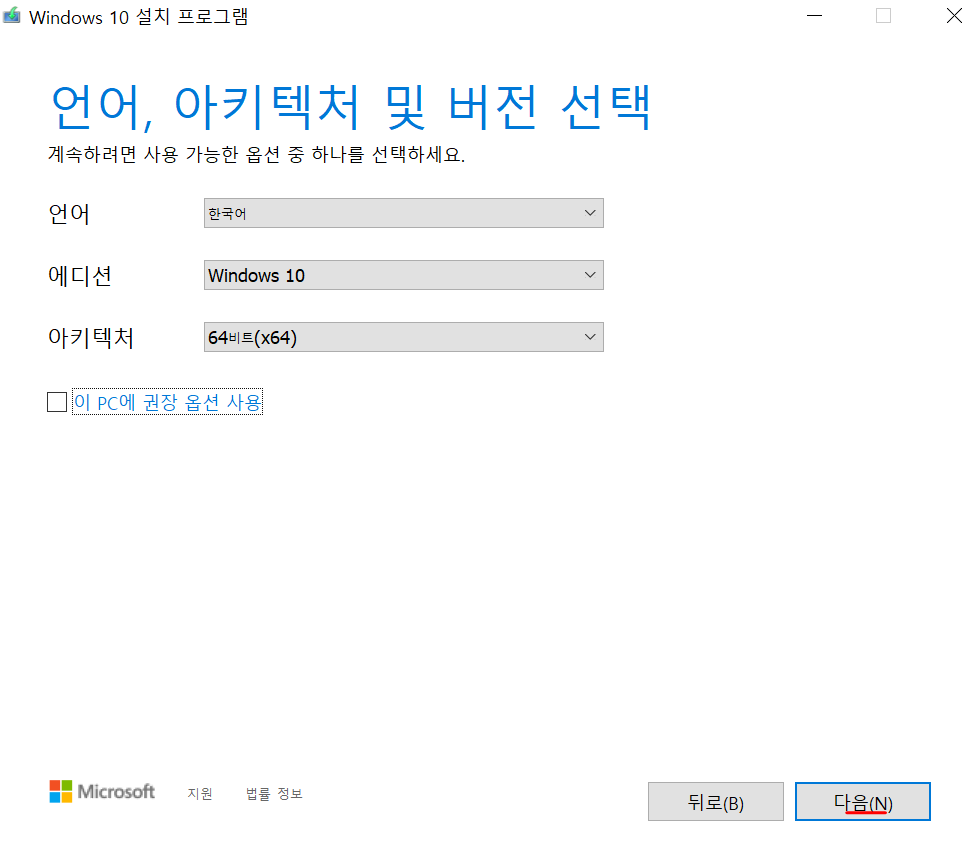Open the 에디션 dropdown showing Windows 10
The height and width of the screenshot is (851, 965).
404,275
